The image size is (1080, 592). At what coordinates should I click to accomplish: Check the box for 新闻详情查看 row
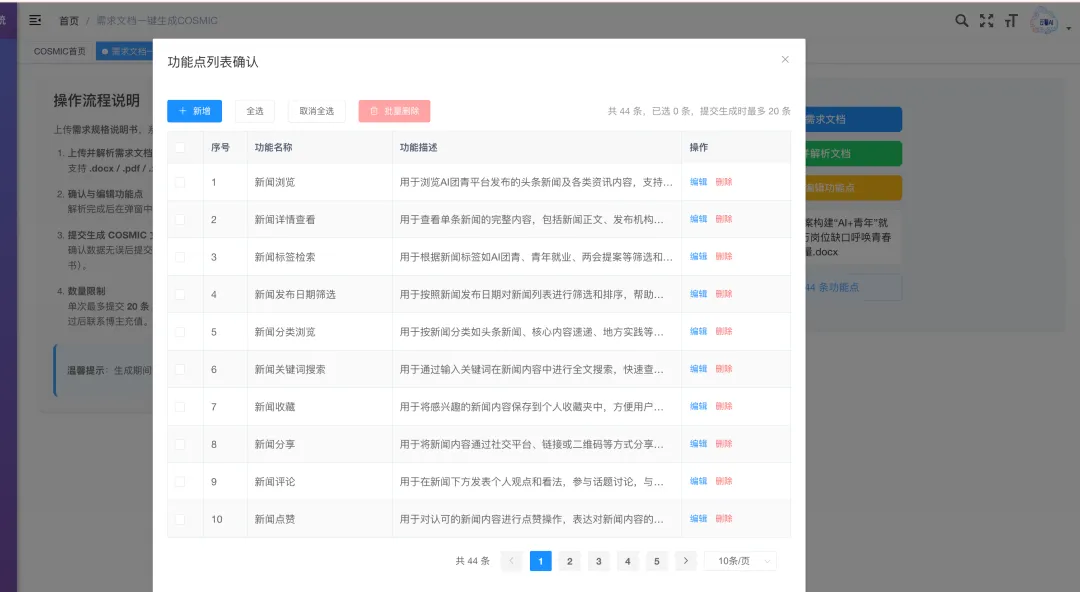click(x=180, y=219)
